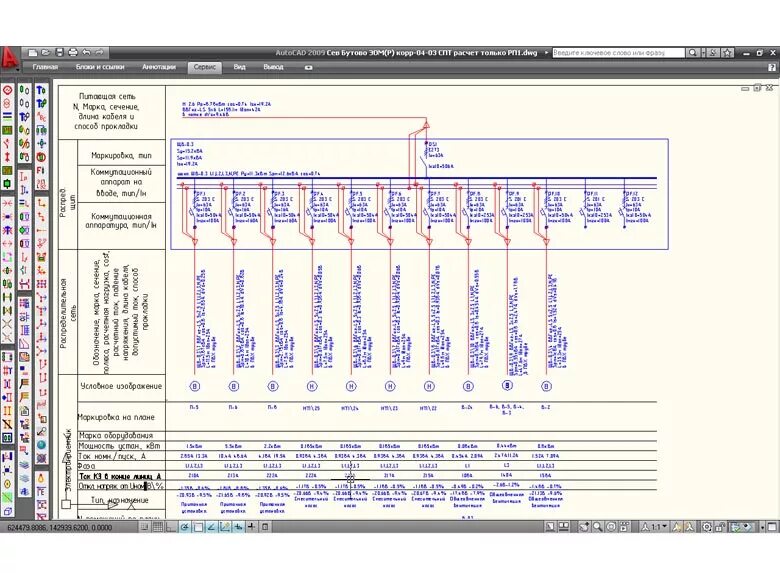Open the Favorites star icon

[x=727, y=52]
